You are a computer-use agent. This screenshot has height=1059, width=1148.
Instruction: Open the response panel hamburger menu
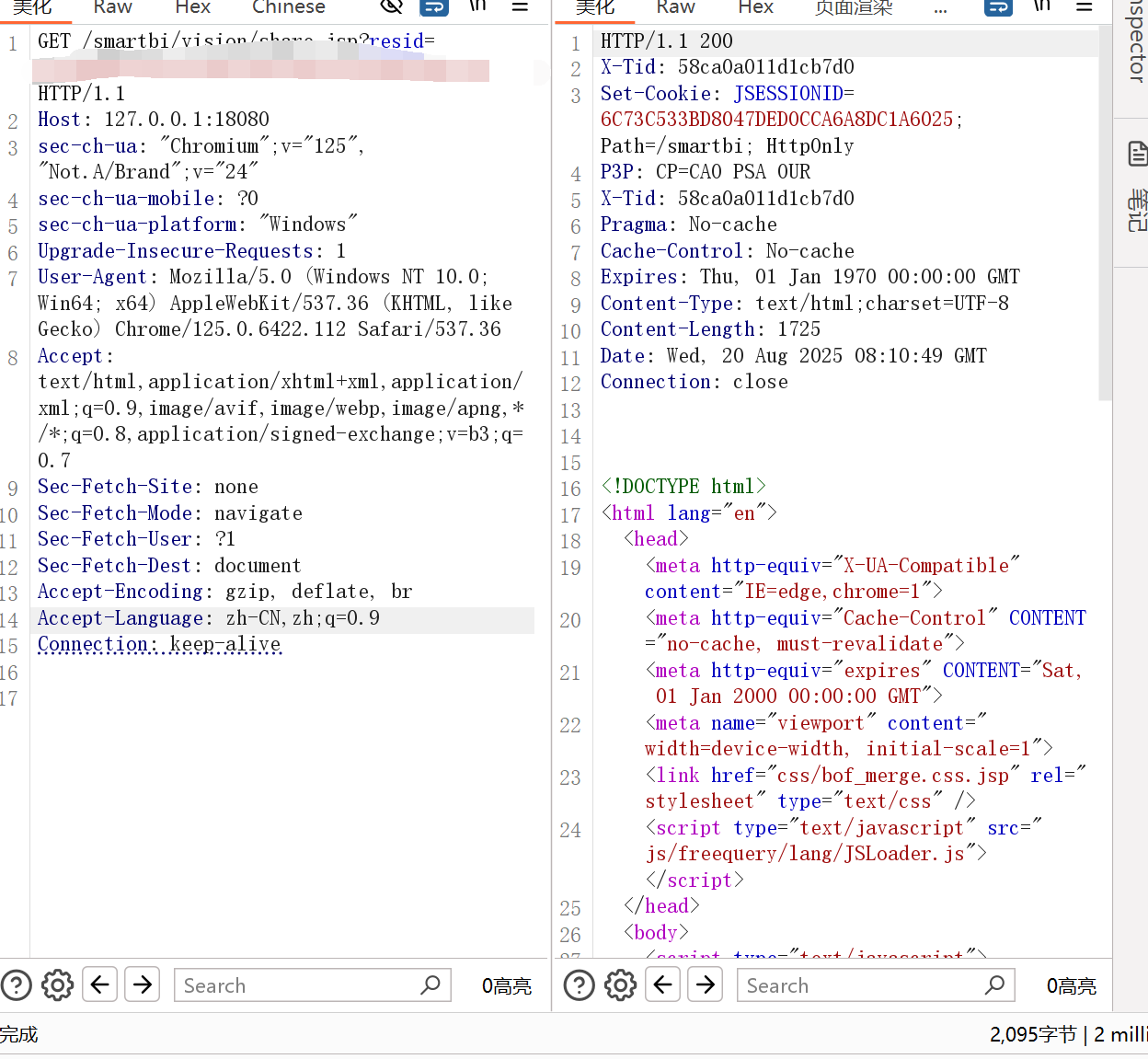(x=1085, y=6)
